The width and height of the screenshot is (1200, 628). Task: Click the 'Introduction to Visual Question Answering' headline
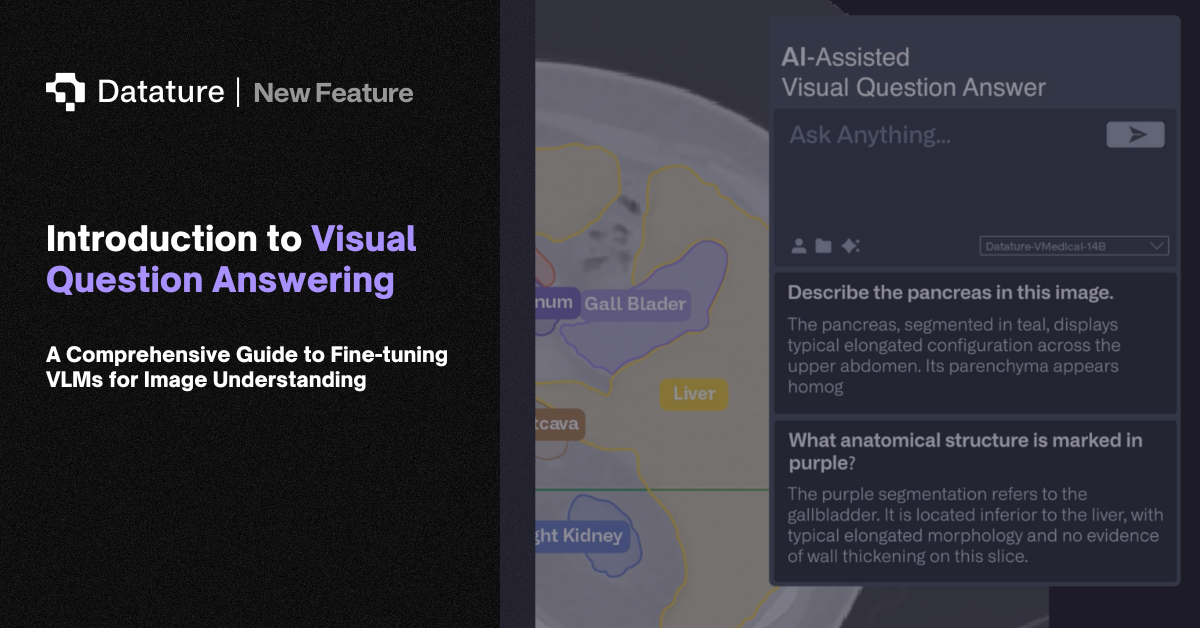[x=232, y=259]
